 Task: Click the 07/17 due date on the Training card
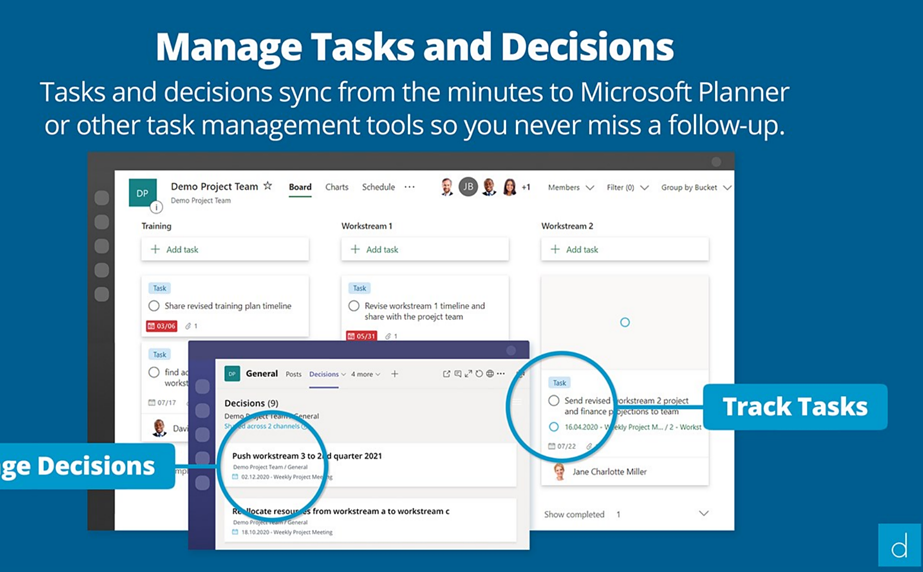[x=162, y=403]
